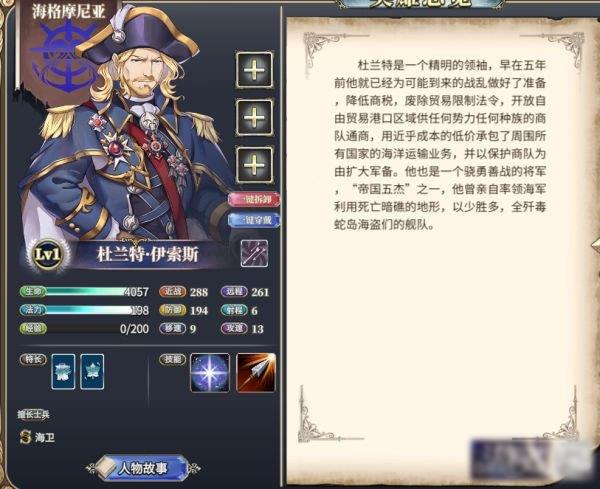Screen dimensions: 600x489
Task: Open the first talent card under 特长
Action: click(63, 372)
